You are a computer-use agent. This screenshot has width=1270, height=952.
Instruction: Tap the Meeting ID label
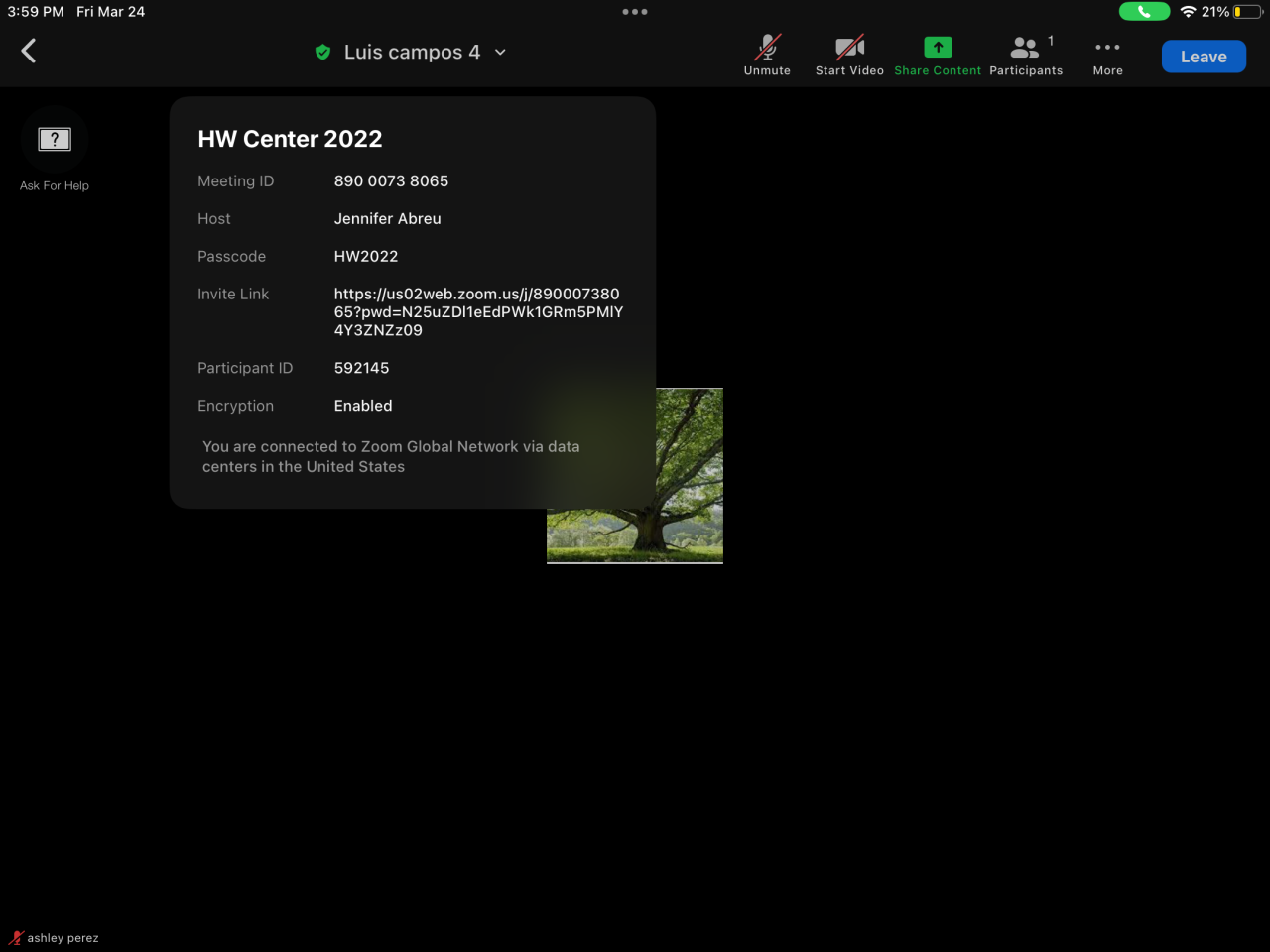(x=235, y=180)
